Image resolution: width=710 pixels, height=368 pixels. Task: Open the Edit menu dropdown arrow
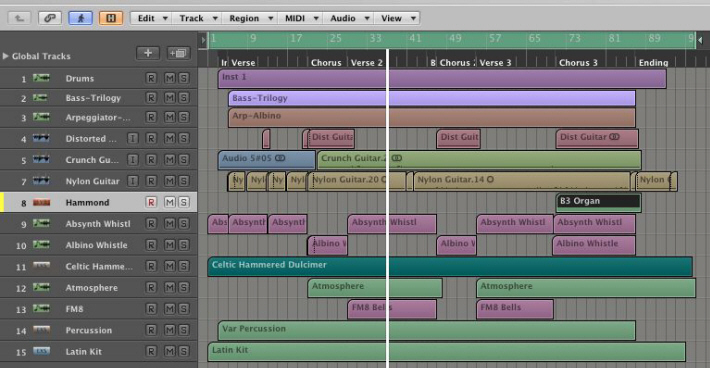pyautogui.click(x=165, y=19)
